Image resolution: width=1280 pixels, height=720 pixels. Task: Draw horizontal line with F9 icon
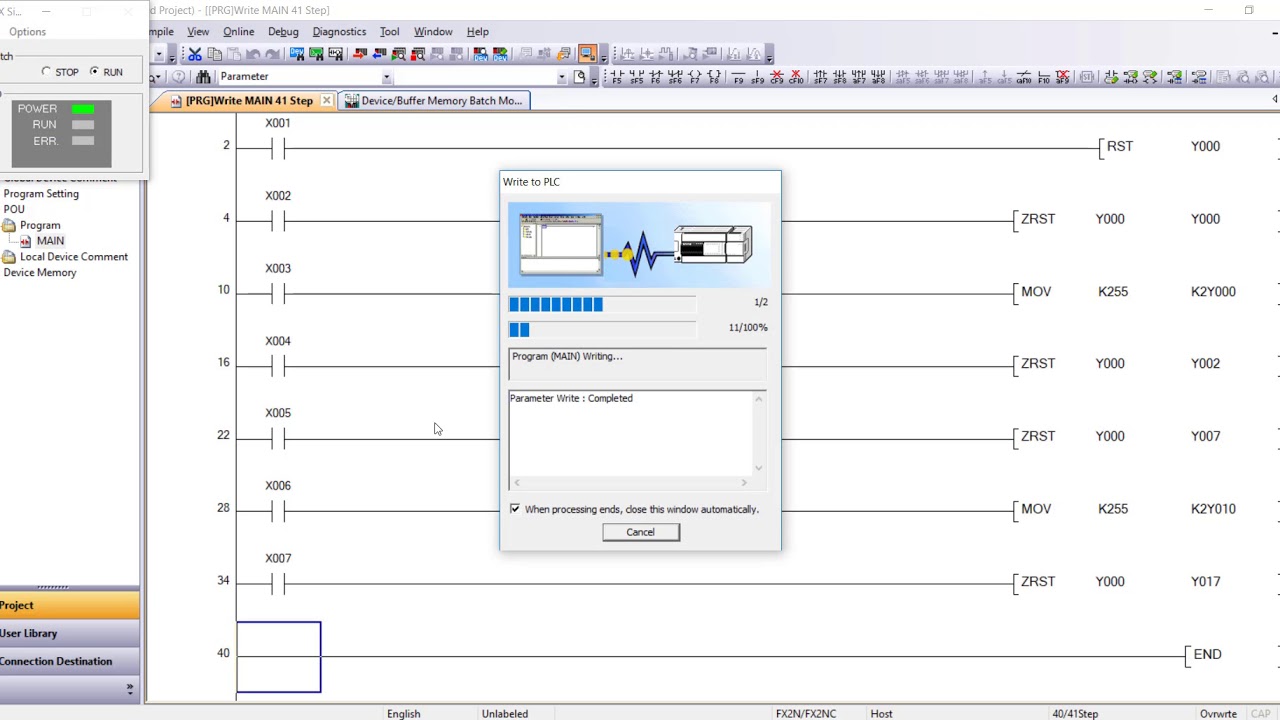click(x=738, y=76)
